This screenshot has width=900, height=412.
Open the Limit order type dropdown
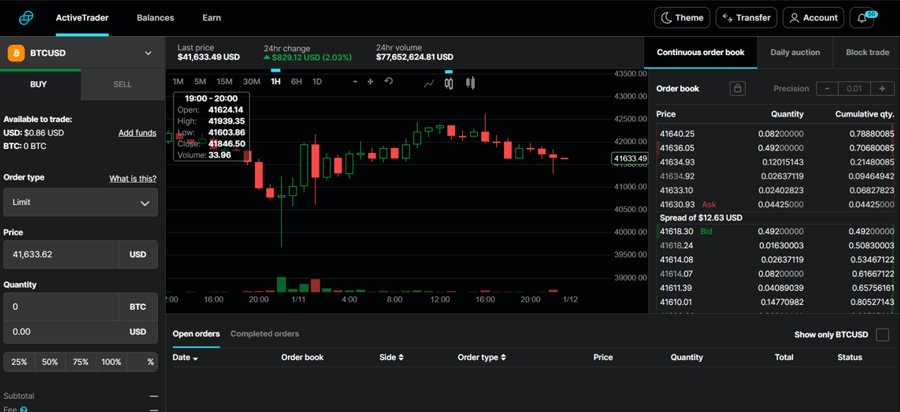(x=80, y=203)
